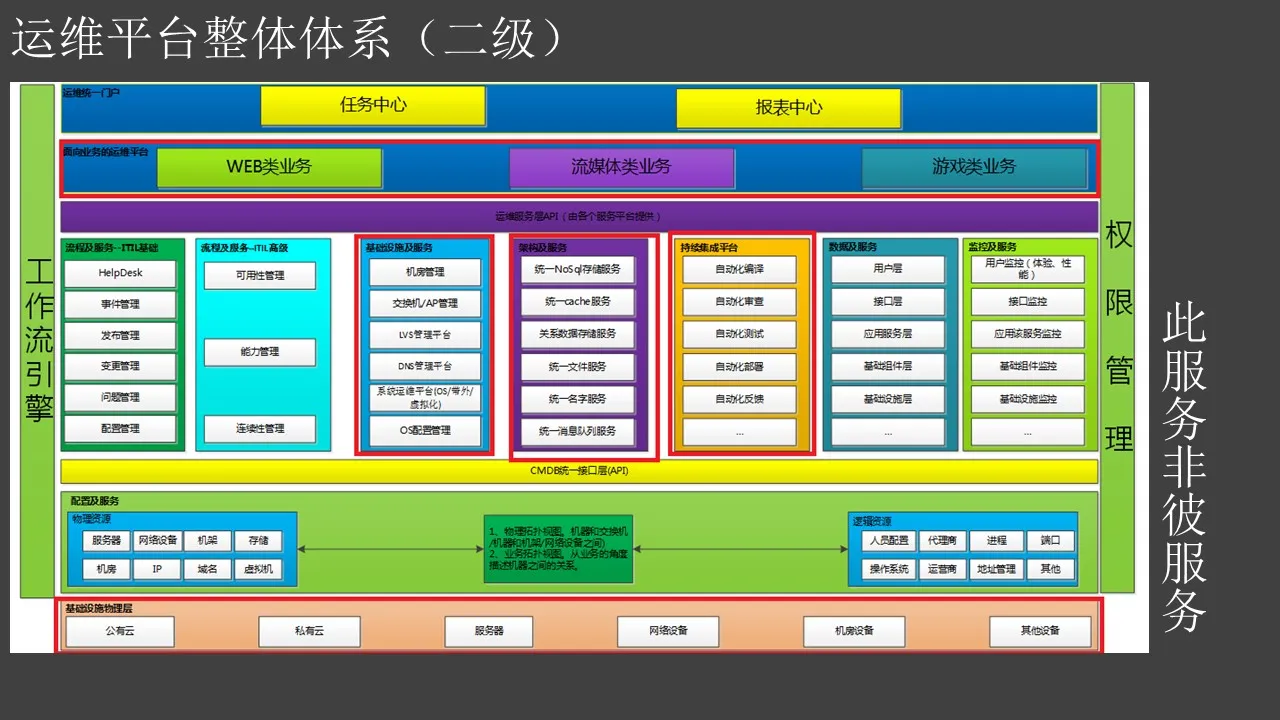Select the 应用服务层 box
The height and width of the screenshot is (720, 1280).
[888, 334]
